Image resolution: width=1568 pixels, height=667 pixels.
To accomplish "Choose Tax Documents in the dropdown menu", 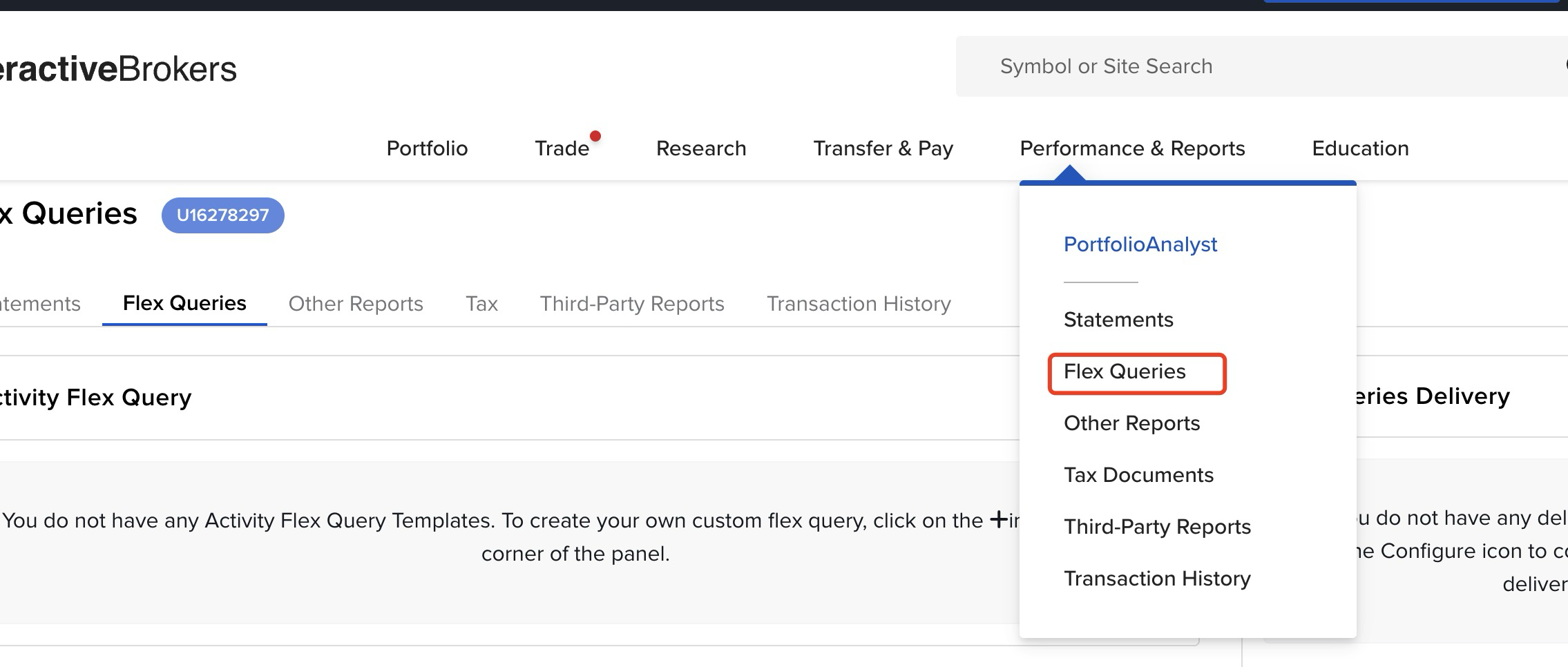I will pyautogui.click(x=1138, y=475).
